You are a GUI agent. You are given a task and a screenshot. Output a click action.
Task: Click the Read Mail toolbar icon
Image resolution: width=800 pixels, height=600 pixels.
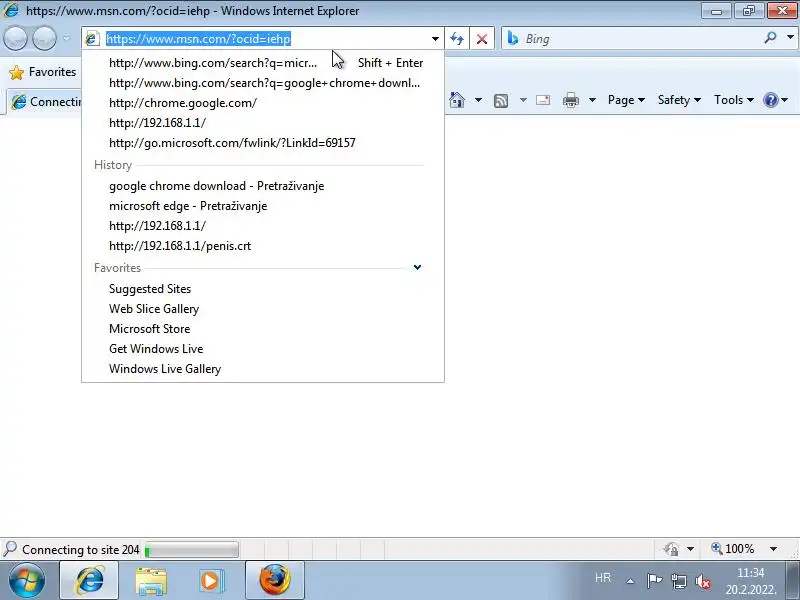(543, 100)
